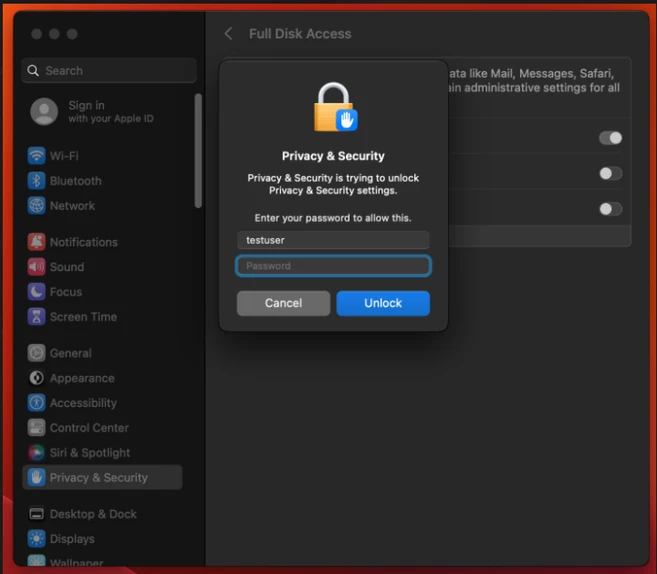Click the General gear icon
Screen dimensions: 657x574
pos(36,353)
